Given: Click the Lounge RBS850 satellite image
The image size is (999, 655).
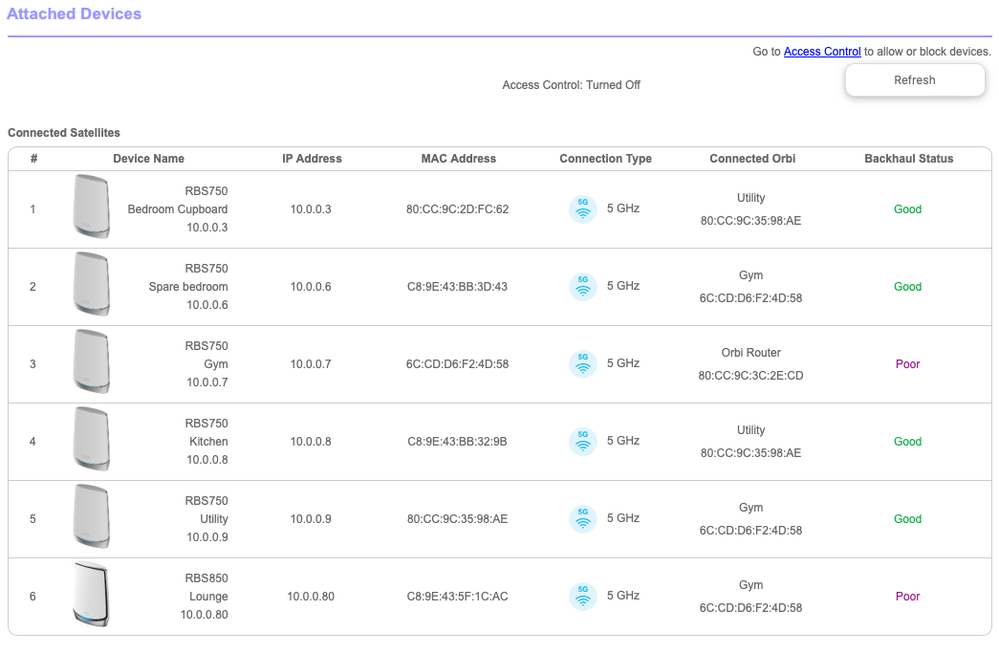Looking at the screenshot, I should [91, 594].
